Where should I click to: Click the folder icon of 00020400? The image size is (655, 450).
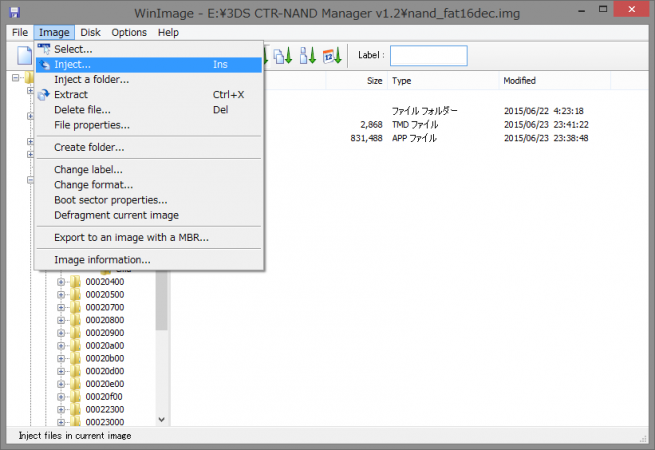click(x=76, y=282)
